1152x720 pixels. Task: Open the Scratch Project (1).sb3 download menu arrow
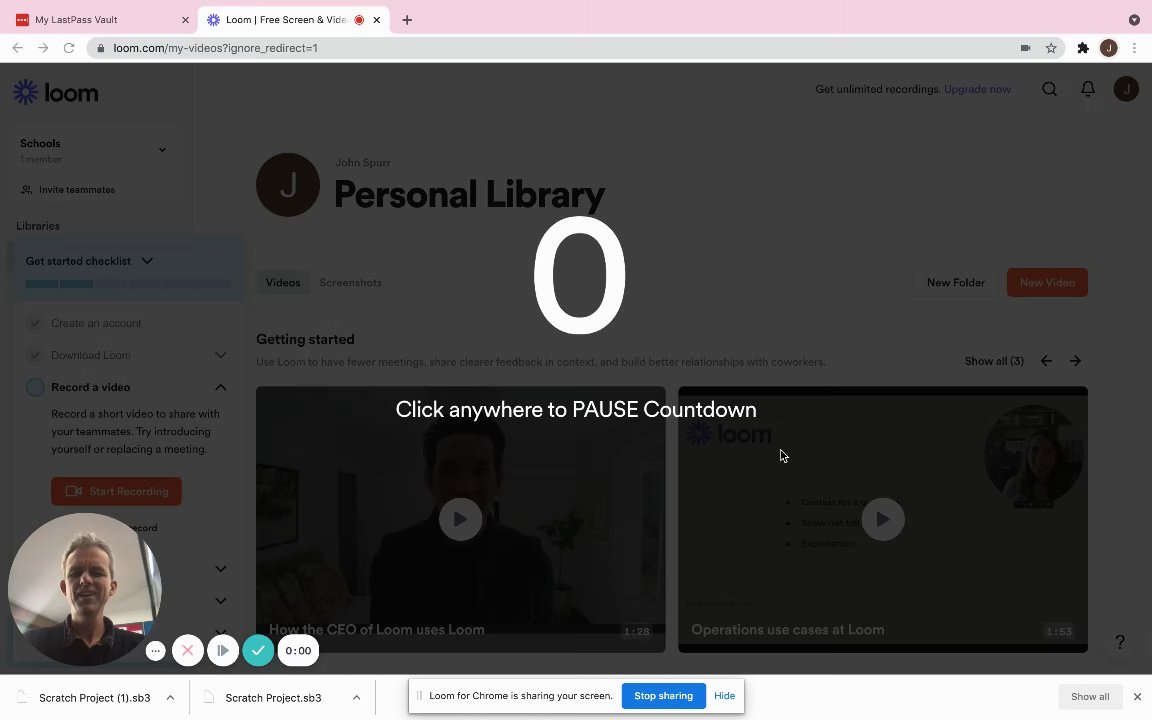[x=170, y=697]
